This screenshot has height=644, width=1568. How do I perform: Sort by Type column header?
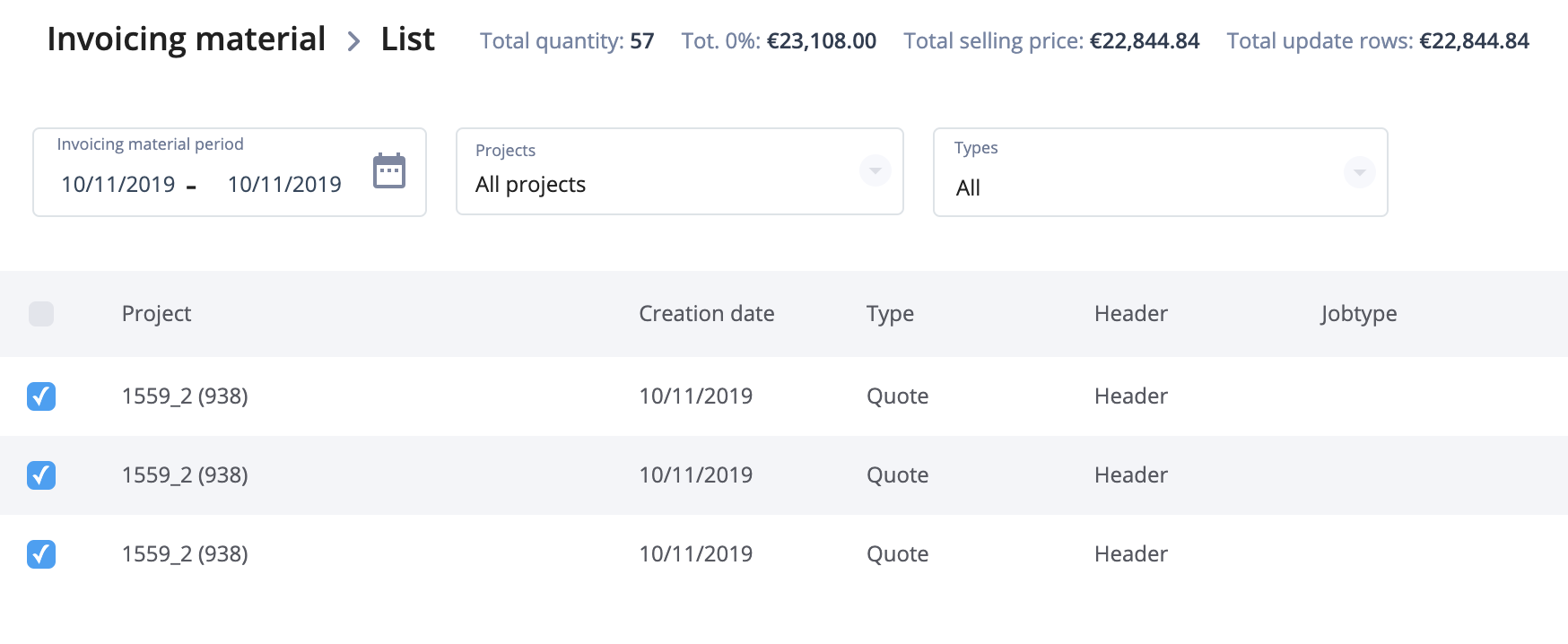coord(890,314)
